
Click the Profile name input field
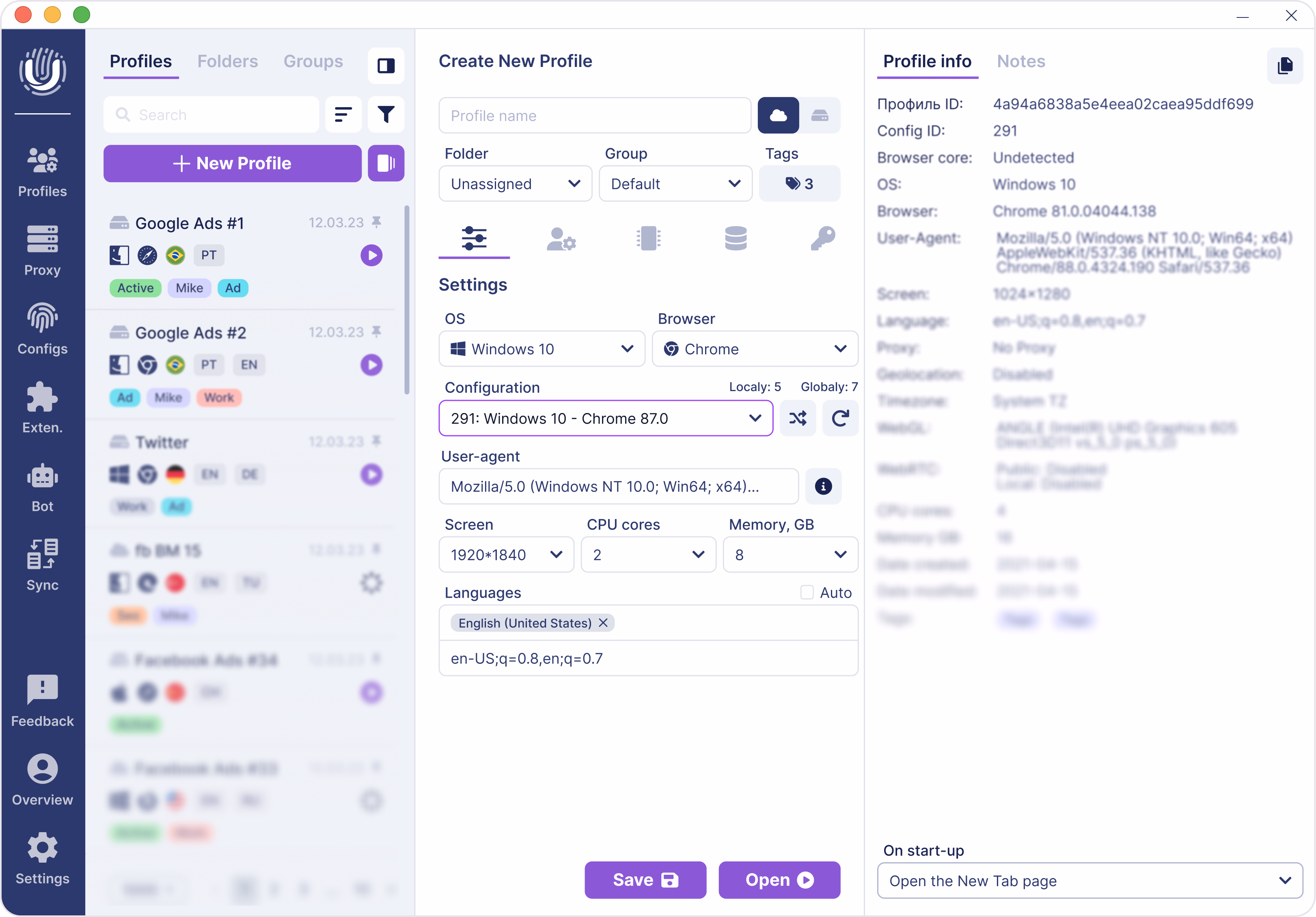594,115
